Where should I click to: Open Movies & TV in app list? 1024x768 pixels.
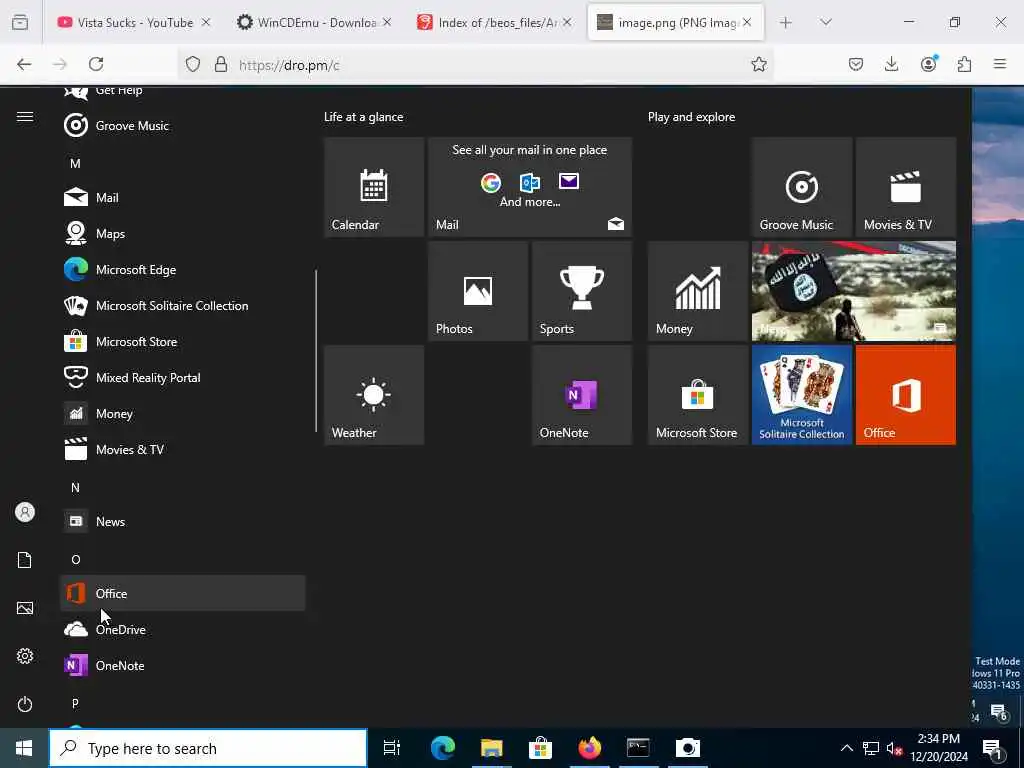point(183,449)
